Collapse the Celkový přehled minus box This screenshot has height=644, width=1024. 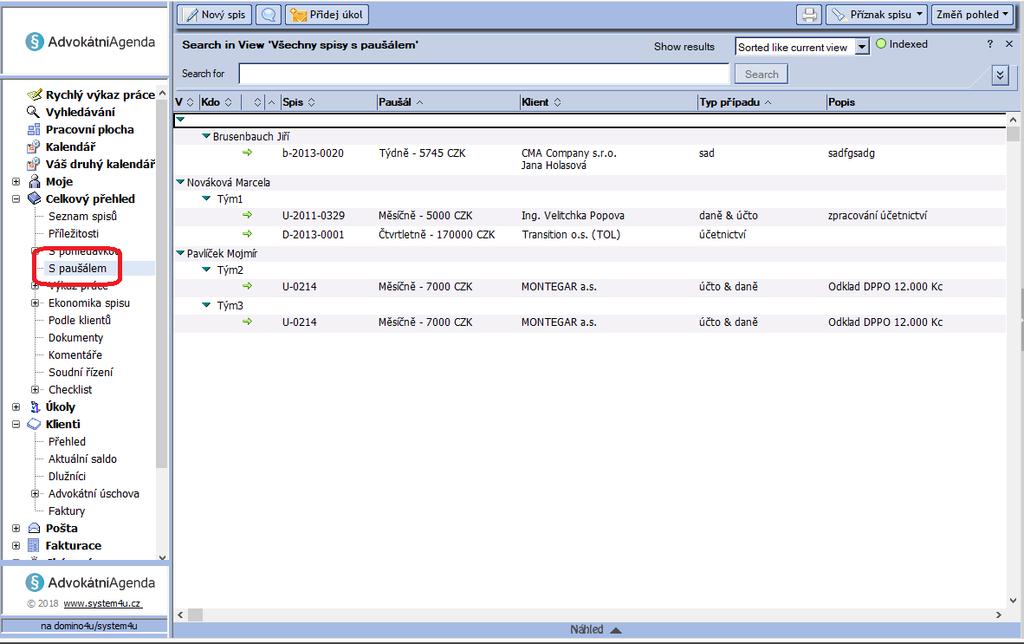click(x=16, y=199)
